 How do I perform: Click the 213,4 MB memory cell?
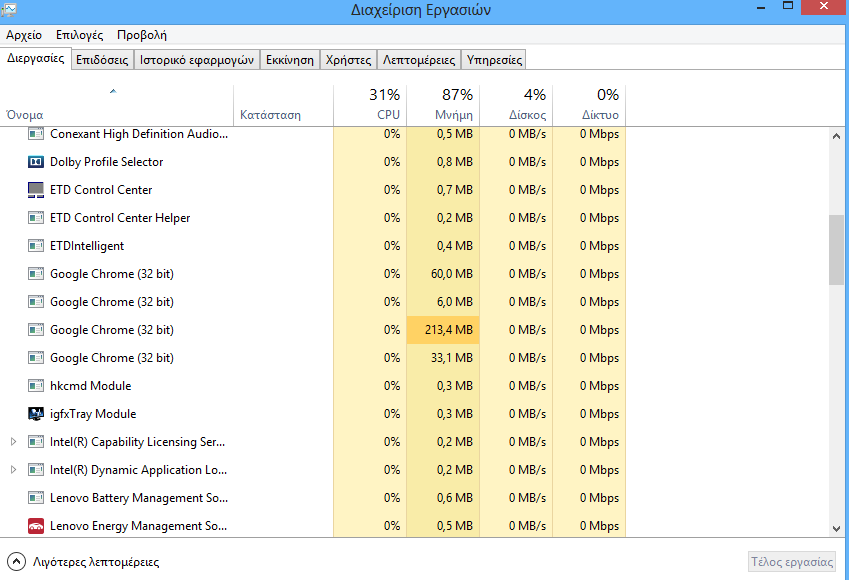pos(443,330)
